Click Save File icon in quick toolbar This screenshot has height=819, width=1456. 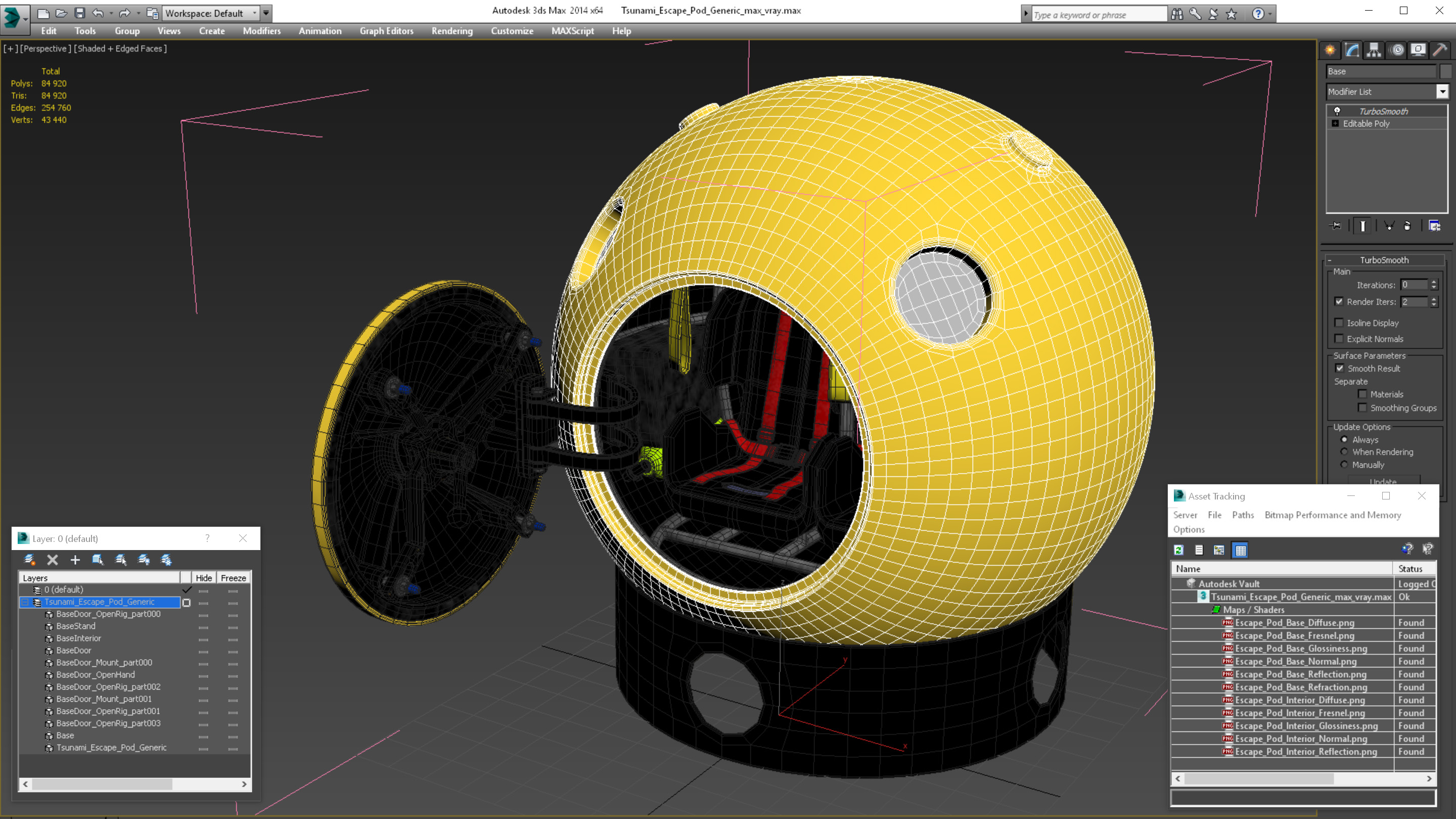[80, 13]
